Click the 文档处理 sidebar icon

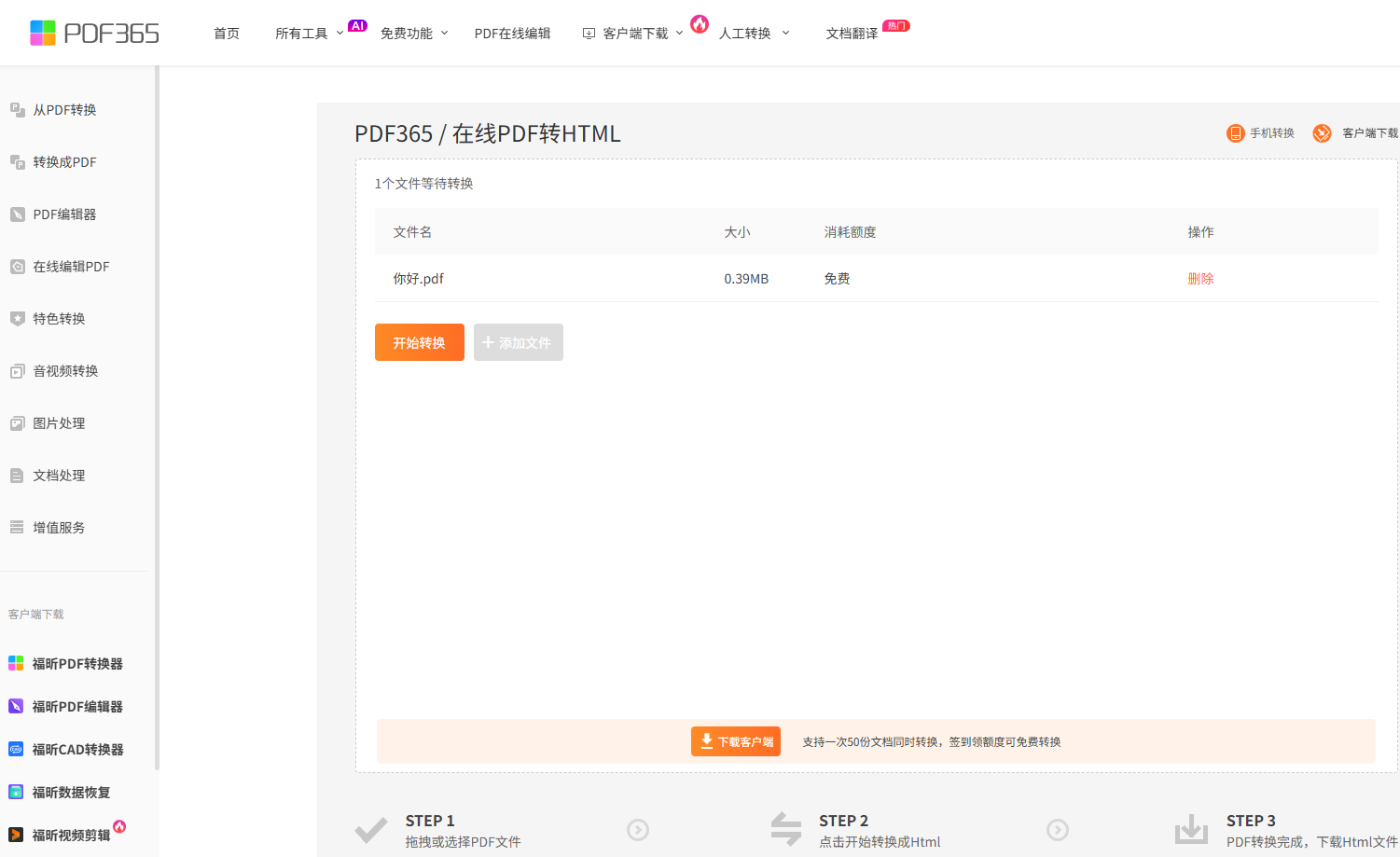(17, 476)
